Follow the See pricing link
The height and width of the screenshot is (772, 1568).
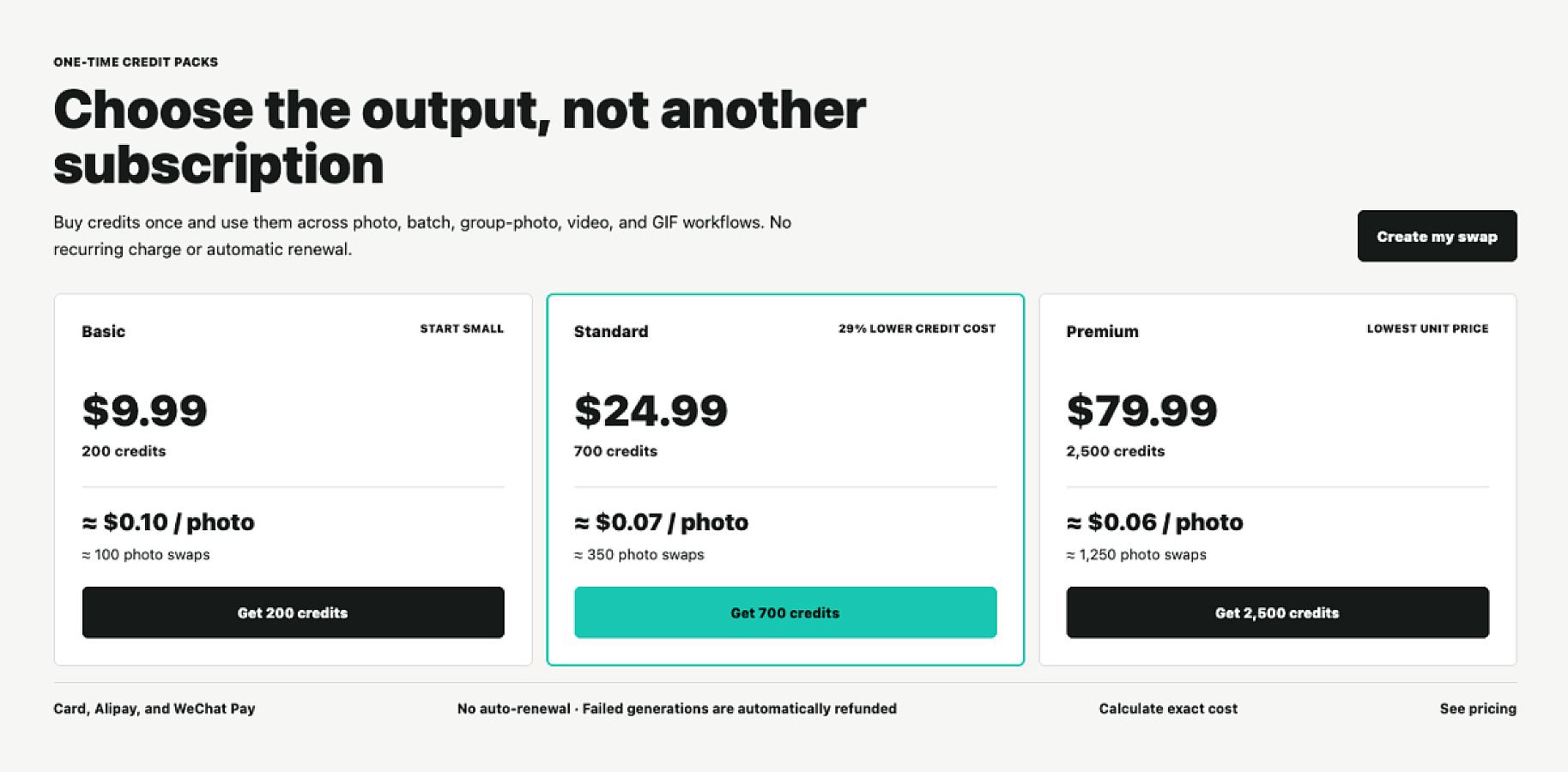click(x=1478, y=709)
